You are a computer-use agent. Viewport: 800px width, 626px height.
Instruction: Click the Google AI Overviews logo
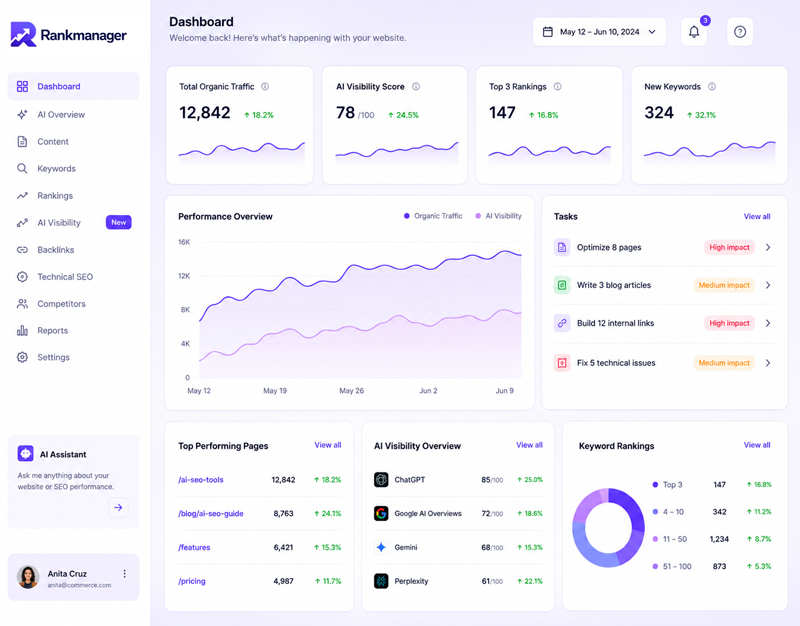[381, 513]
